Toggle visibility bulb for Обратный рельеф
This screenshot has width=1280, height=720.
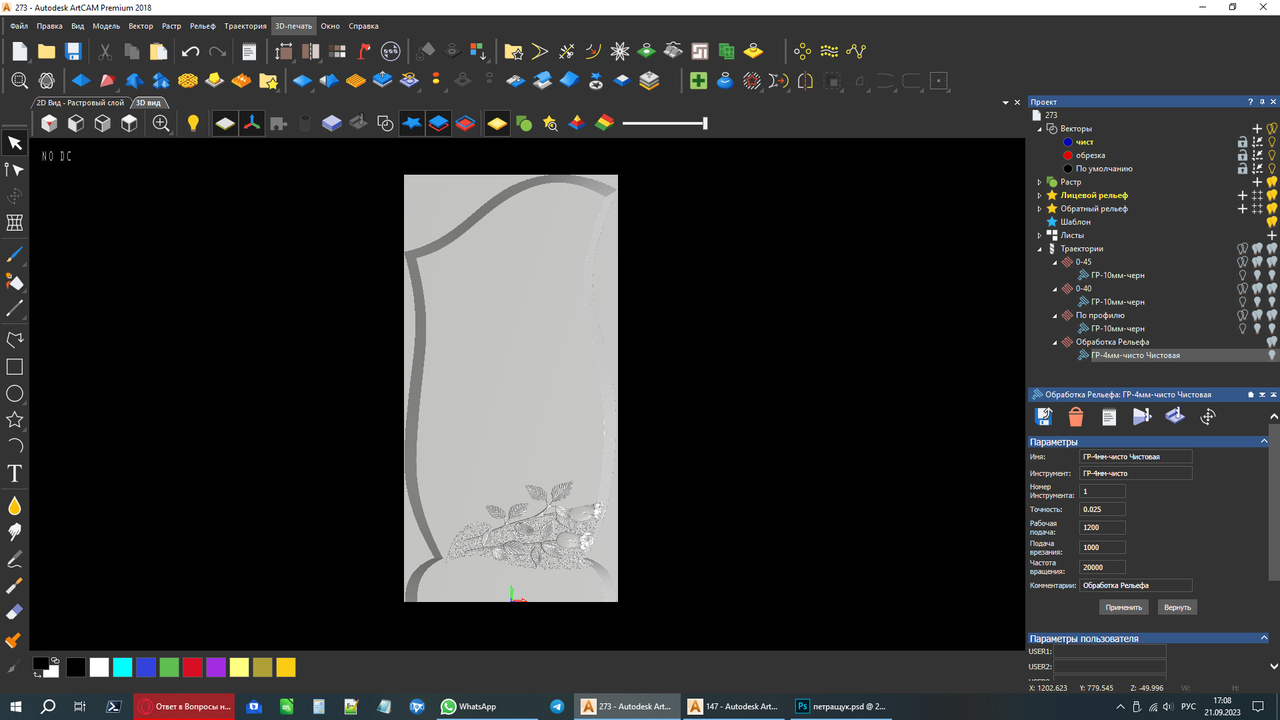tap(1272, 208)
